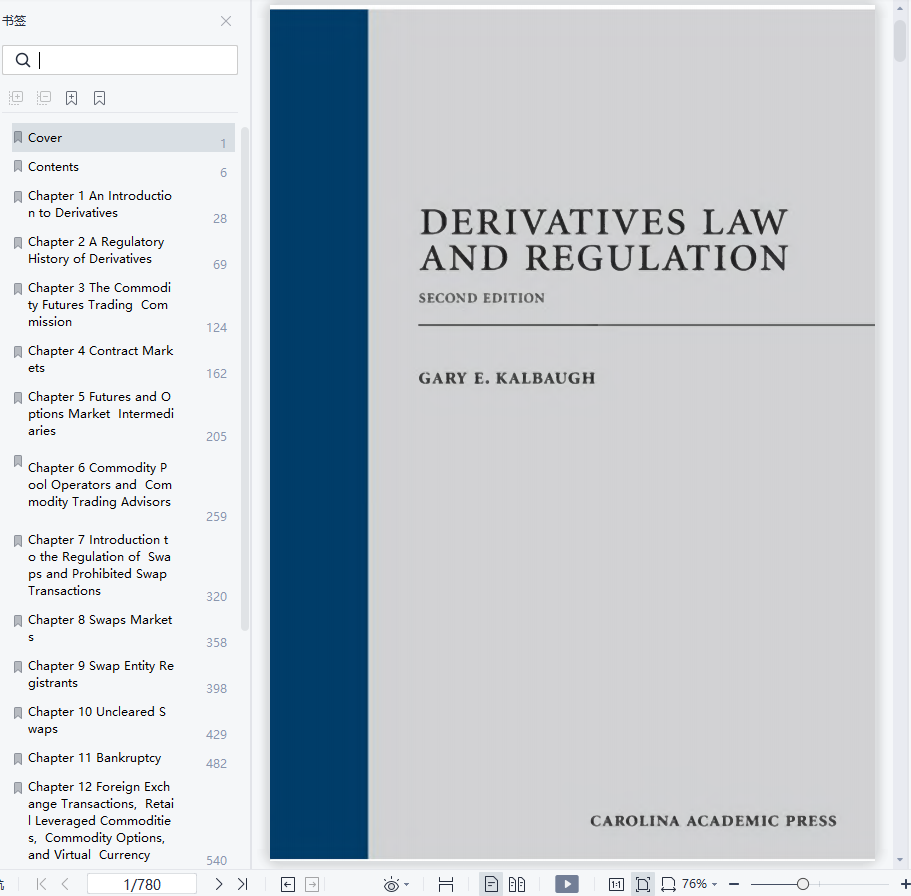Select Chapter 4 Contract Markets bookmark
The width and height of the screenshot is (911, 896).
point(123,360)
